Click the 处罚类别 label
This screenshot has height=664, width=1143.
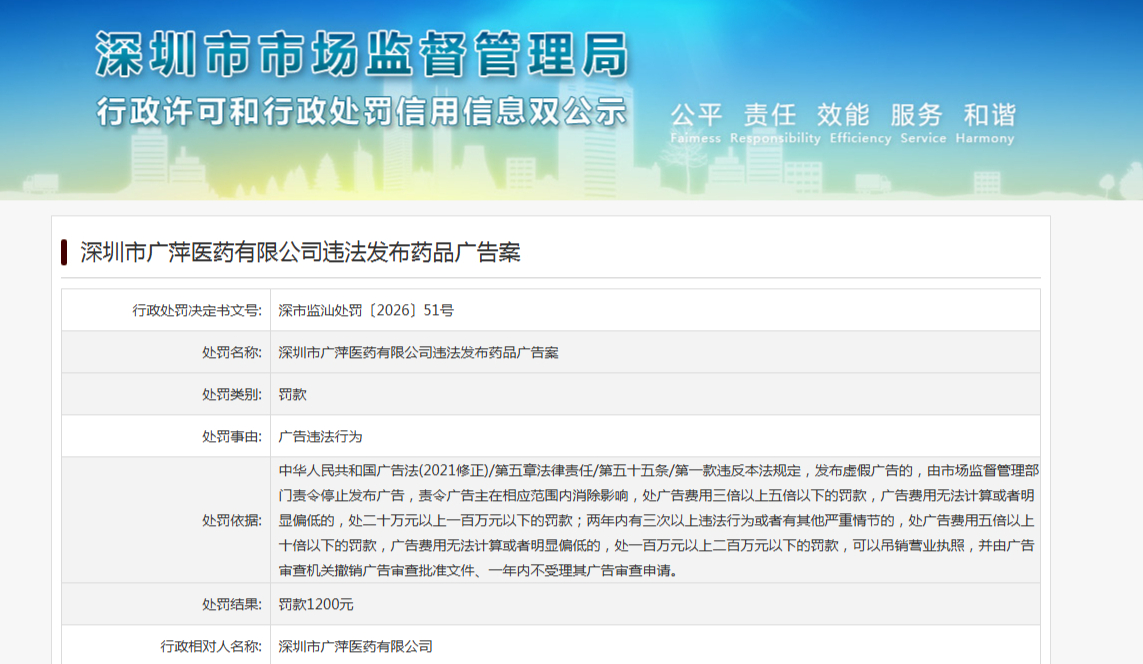point(232,394)
